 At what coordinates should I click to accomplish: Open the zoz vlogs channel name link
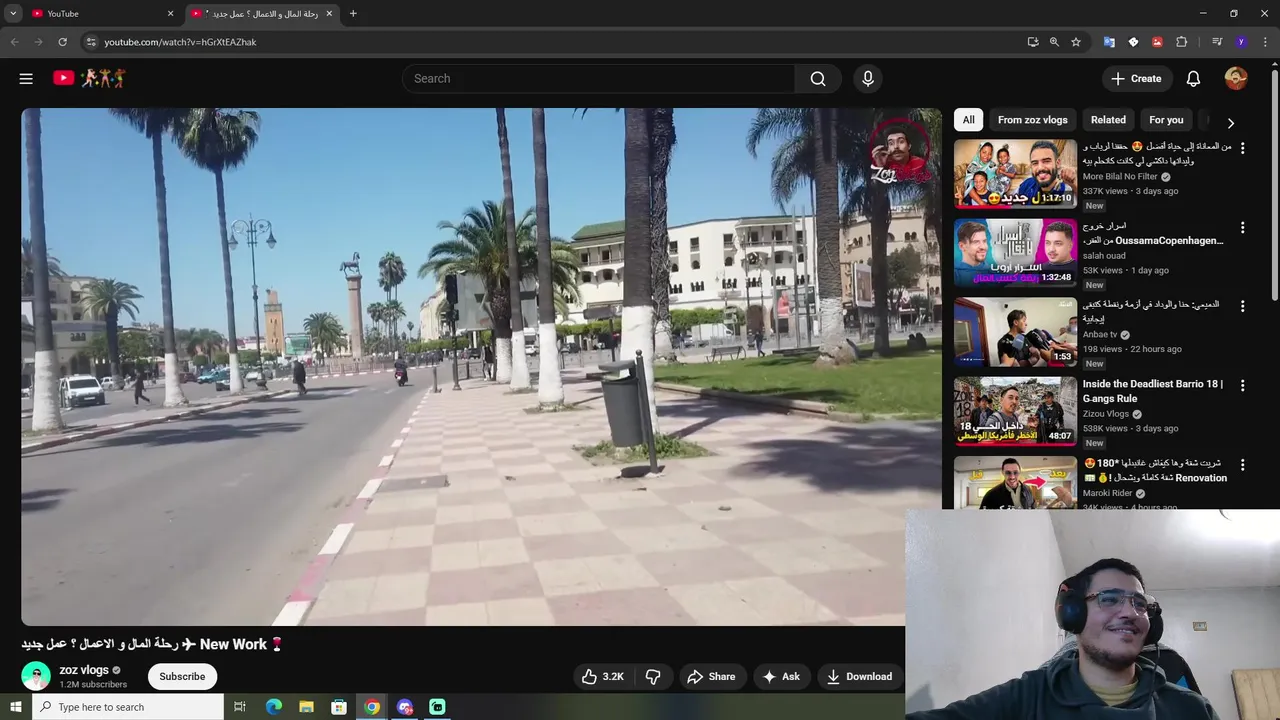(84, 670)
